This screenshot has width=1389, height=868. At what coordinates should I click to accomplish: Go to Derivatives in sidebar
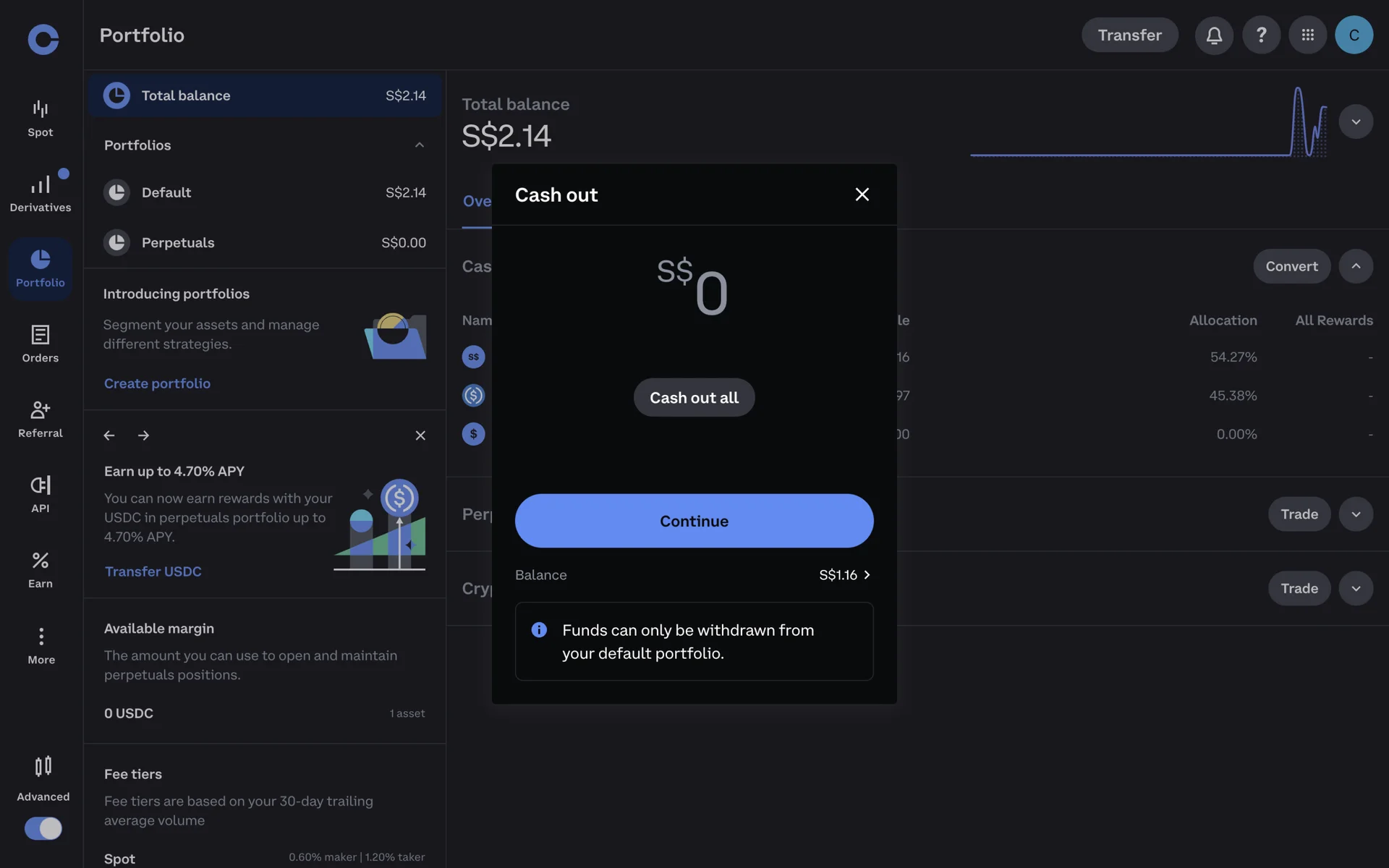(x=41, y=193)
